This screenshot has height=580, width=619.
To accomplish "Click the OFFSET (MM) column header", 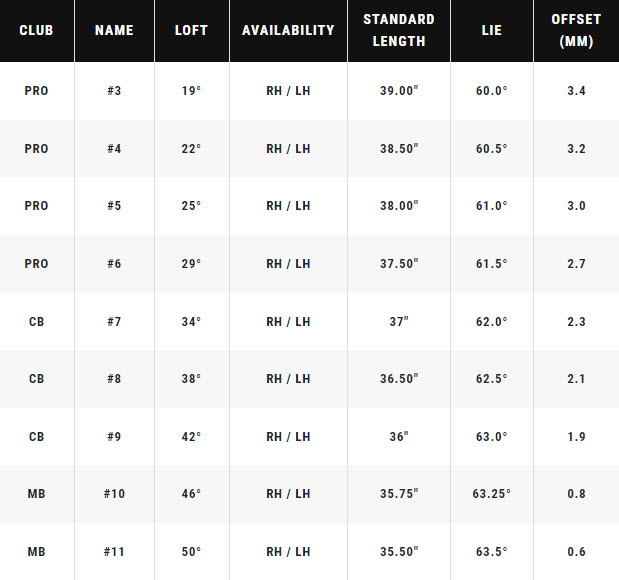I will (x=576, y=30).
